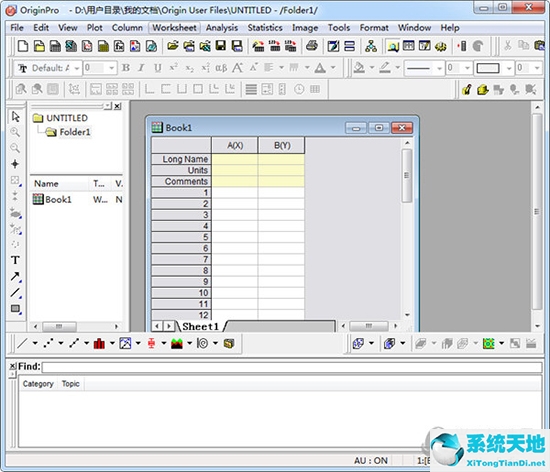
Task: Click the Print icon in the toolbar
Action: click(311, 46)
